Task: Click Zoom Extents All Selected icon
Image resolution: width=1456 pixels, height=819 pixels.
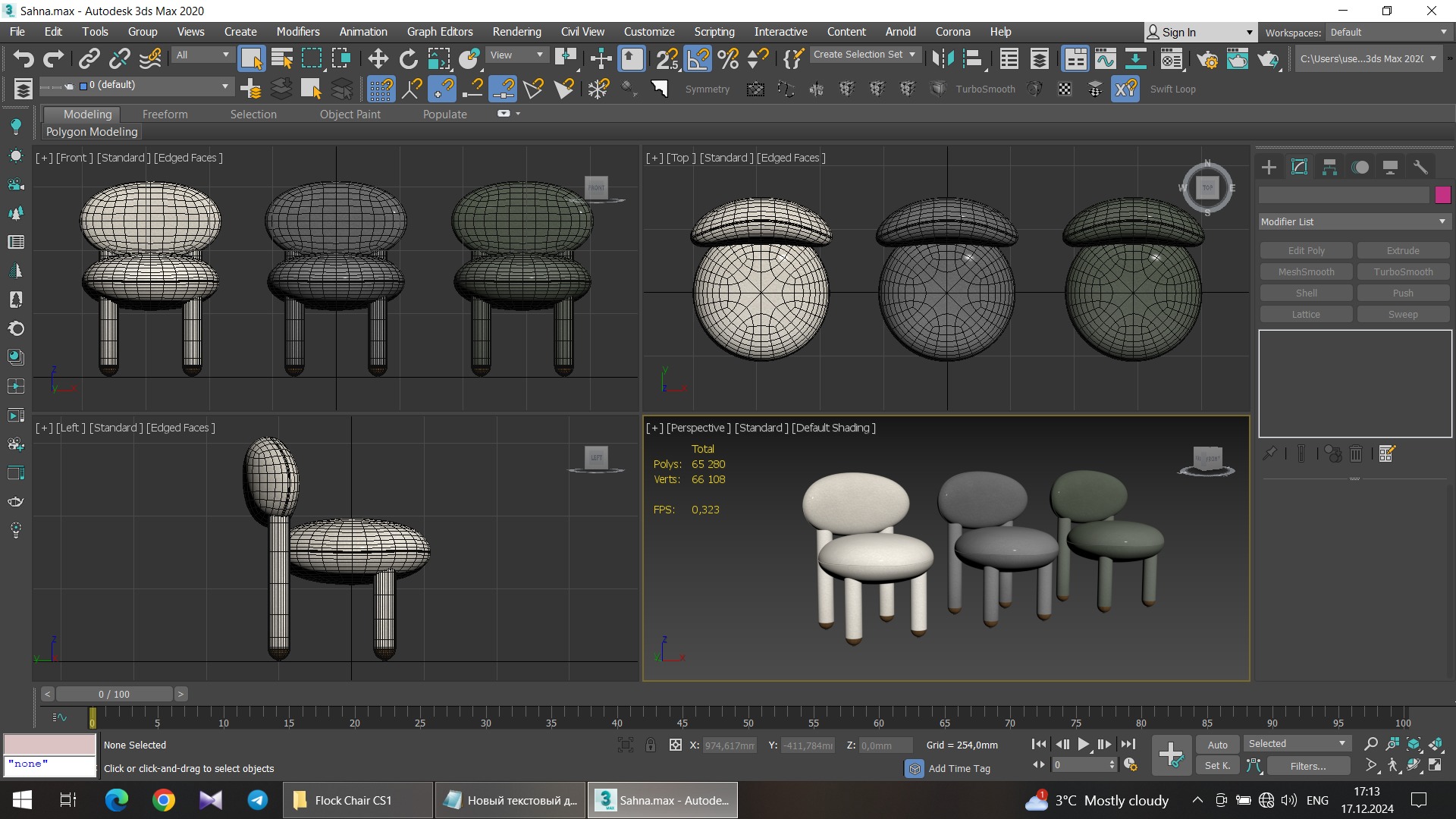Action: tap(1436, 744)
